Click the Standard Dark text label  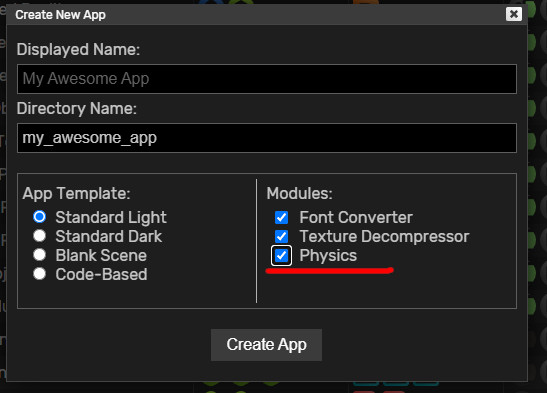click(108, 236)
